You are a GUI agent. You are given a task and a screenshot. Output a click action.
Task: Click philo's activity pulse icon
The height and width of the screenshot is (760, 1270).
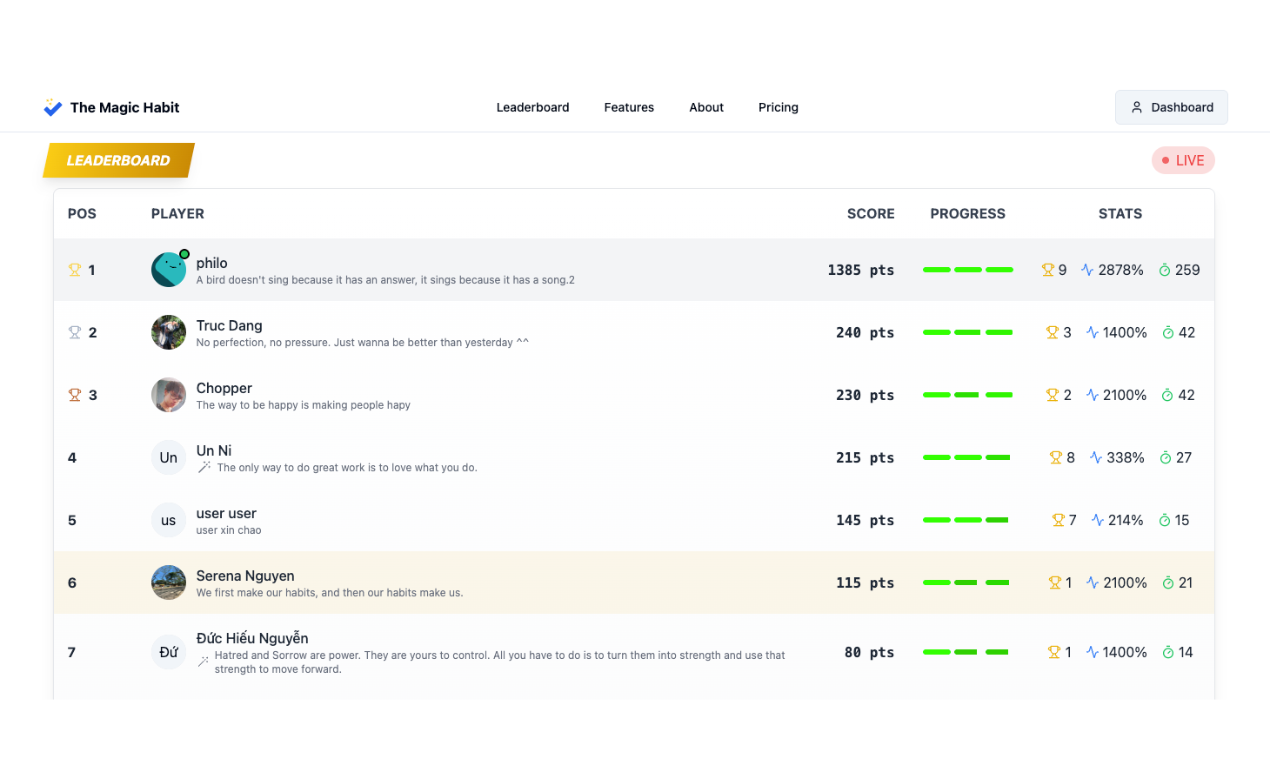pos(1087,270)
